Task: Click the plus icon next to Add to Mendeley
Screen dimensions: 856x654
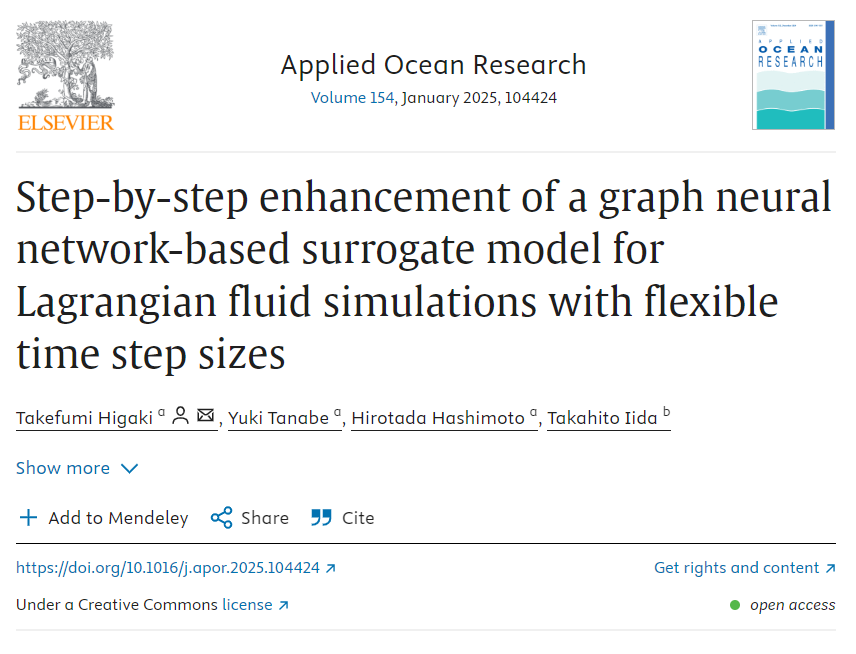Action: pyautogui.click(x=28, y=518)
